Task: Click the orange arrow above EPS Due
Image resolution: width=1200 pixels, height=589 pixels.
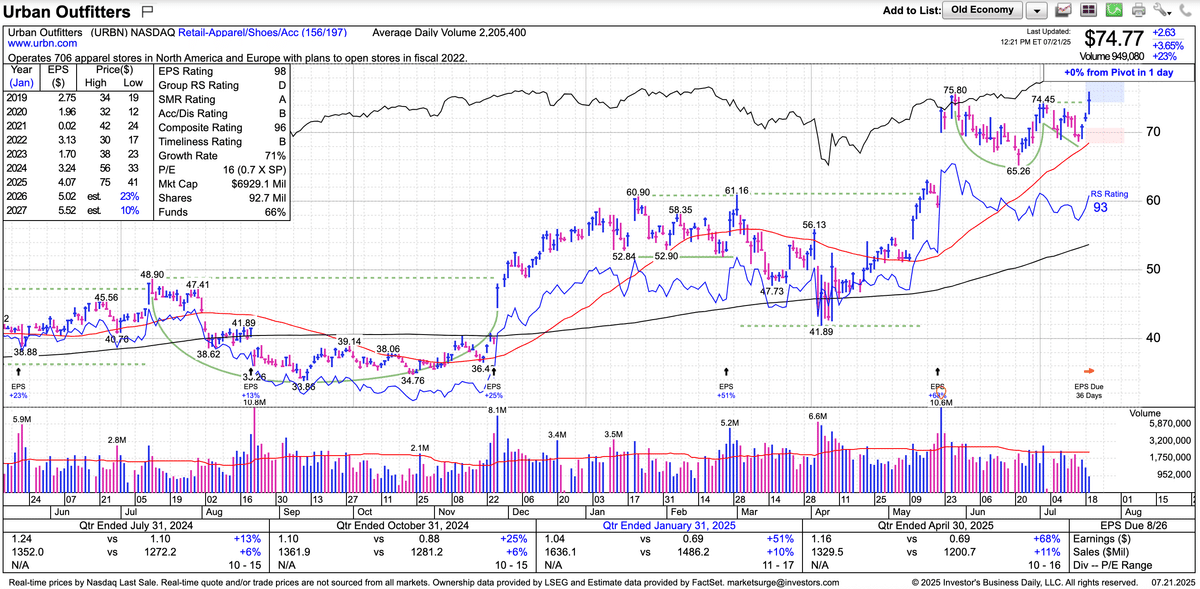Action: pos(1092,370)
